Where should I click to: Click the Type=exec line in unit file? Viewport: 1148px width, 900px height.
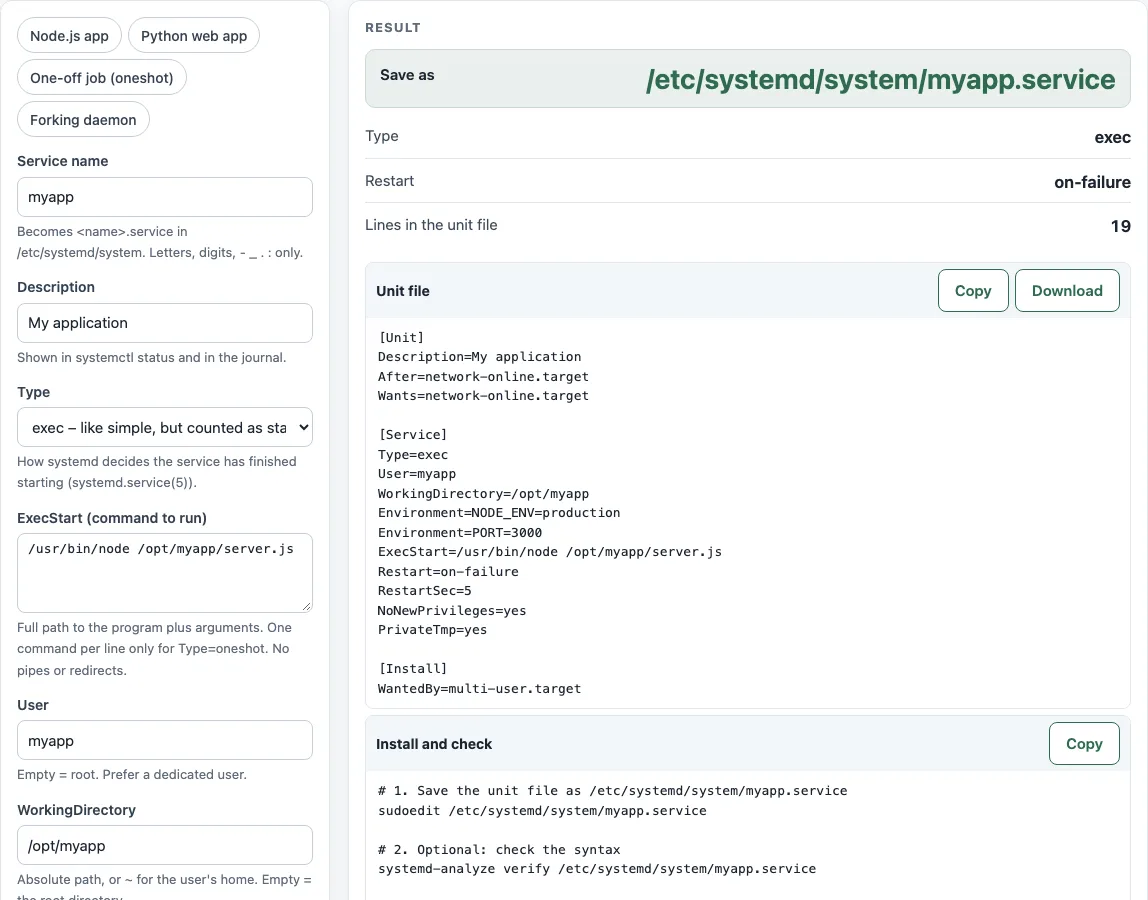coord(413,455)
